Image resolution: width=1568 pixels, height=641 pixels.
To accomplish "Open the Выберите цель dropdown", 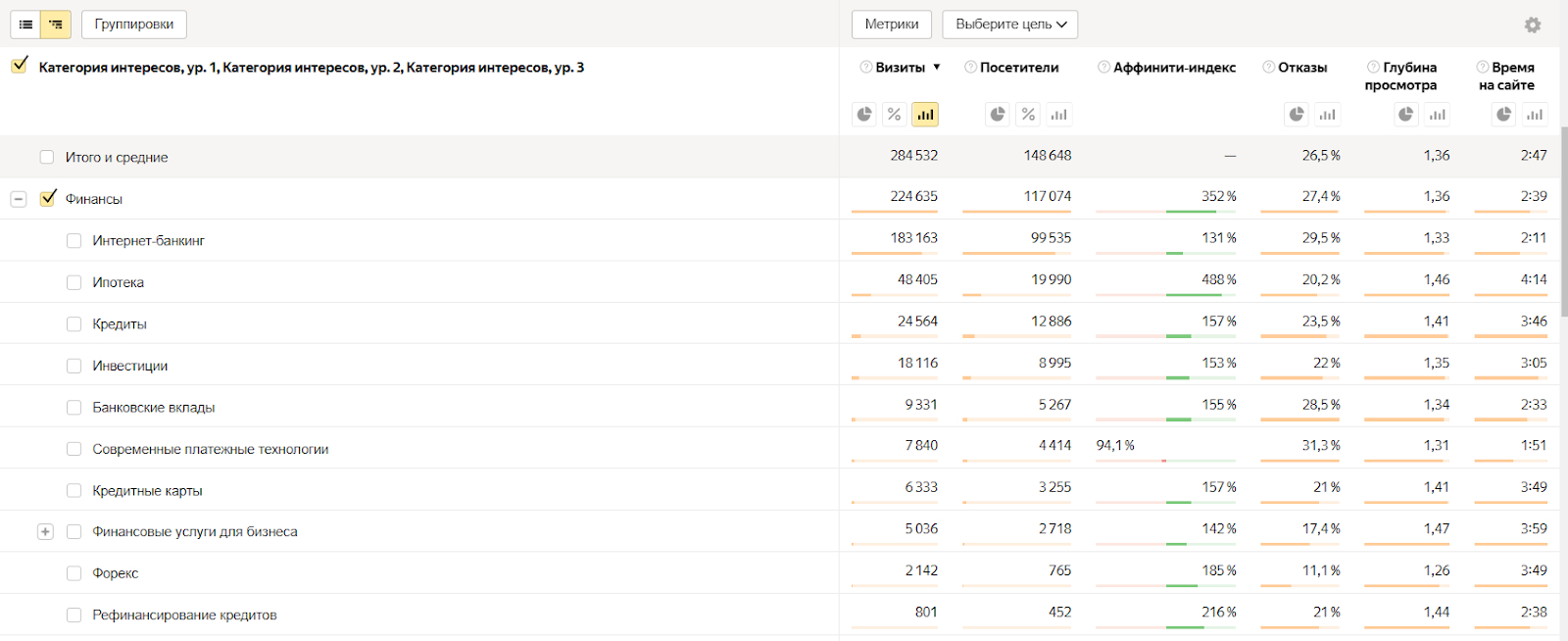I will point(1009,25).
